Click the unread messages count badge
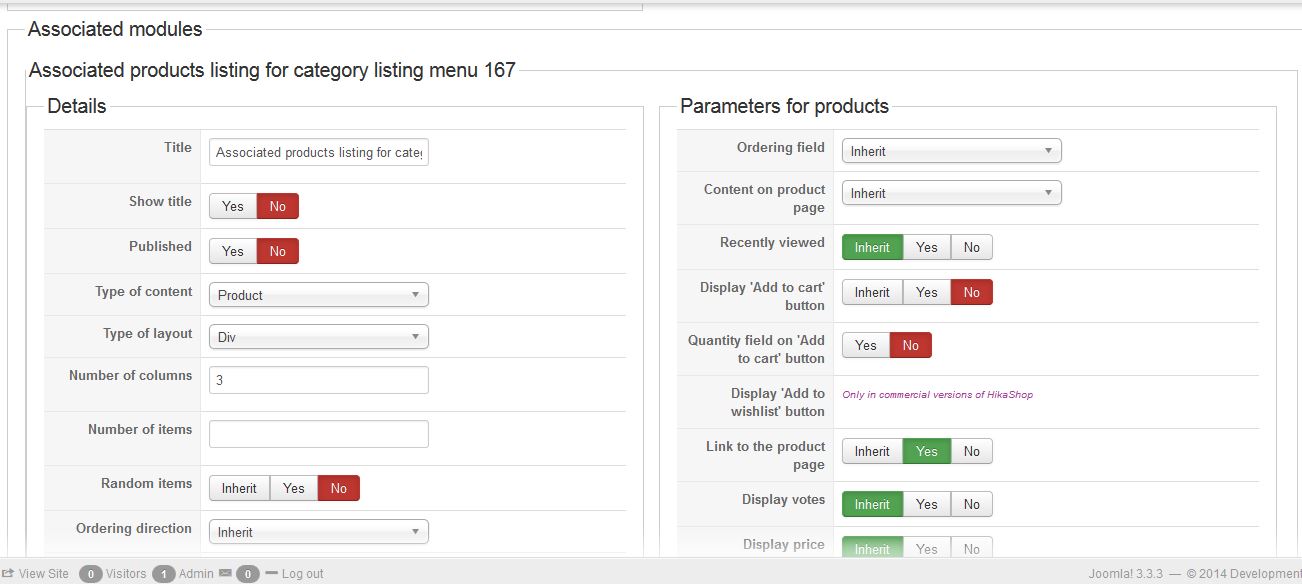 [247, 574]
